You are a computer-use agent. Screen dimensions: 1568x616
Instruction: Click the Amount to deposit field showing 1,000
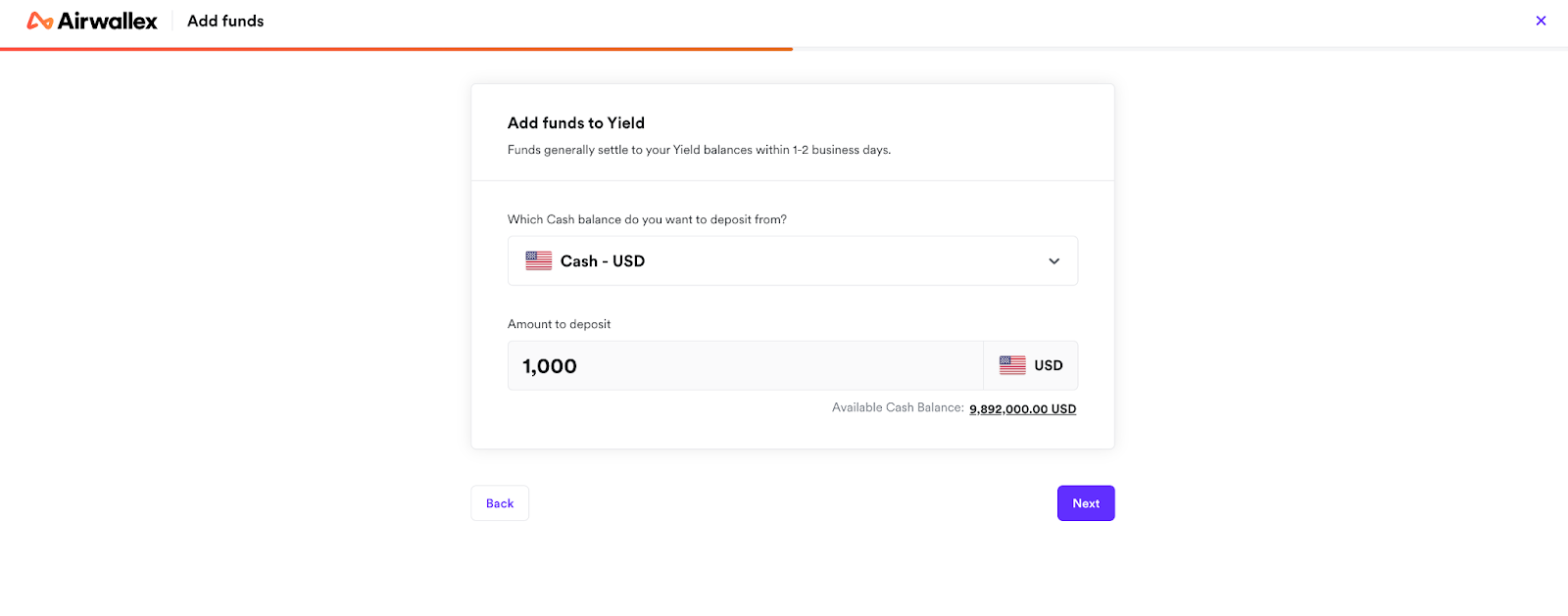(x=746, y=365)
